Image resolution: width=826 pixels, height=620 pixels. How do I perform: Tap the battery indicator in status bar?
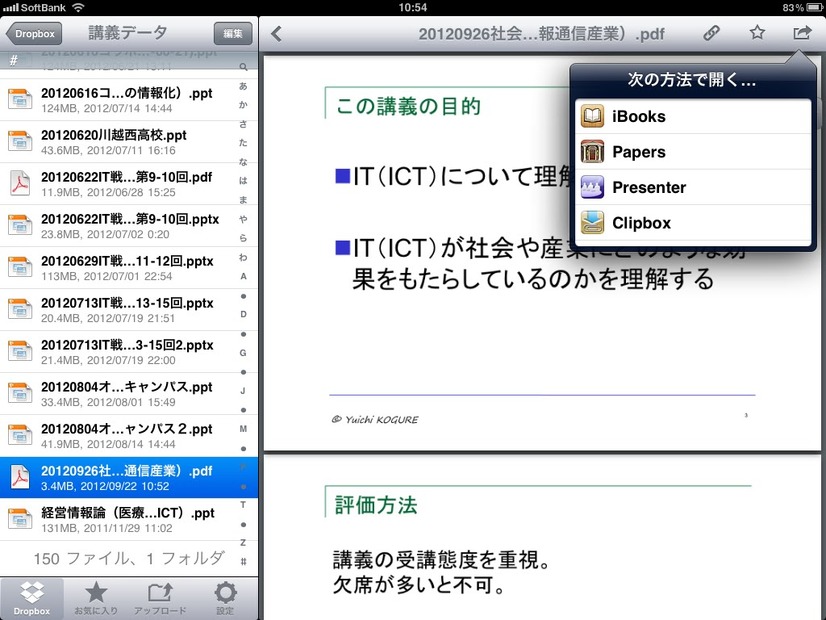coord(814,7)
